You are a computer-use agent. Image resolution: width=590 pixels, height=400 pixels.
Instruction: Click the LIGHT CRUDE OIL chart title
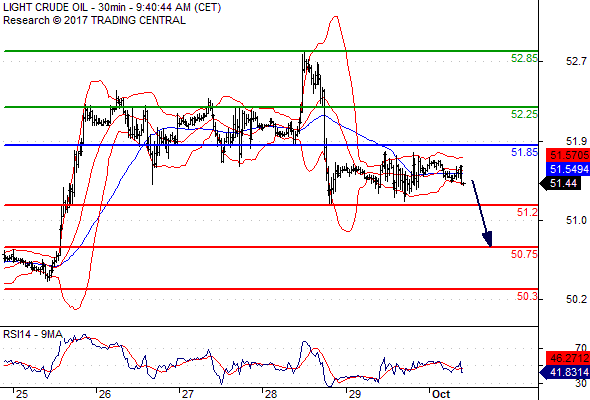coord(112,7)
